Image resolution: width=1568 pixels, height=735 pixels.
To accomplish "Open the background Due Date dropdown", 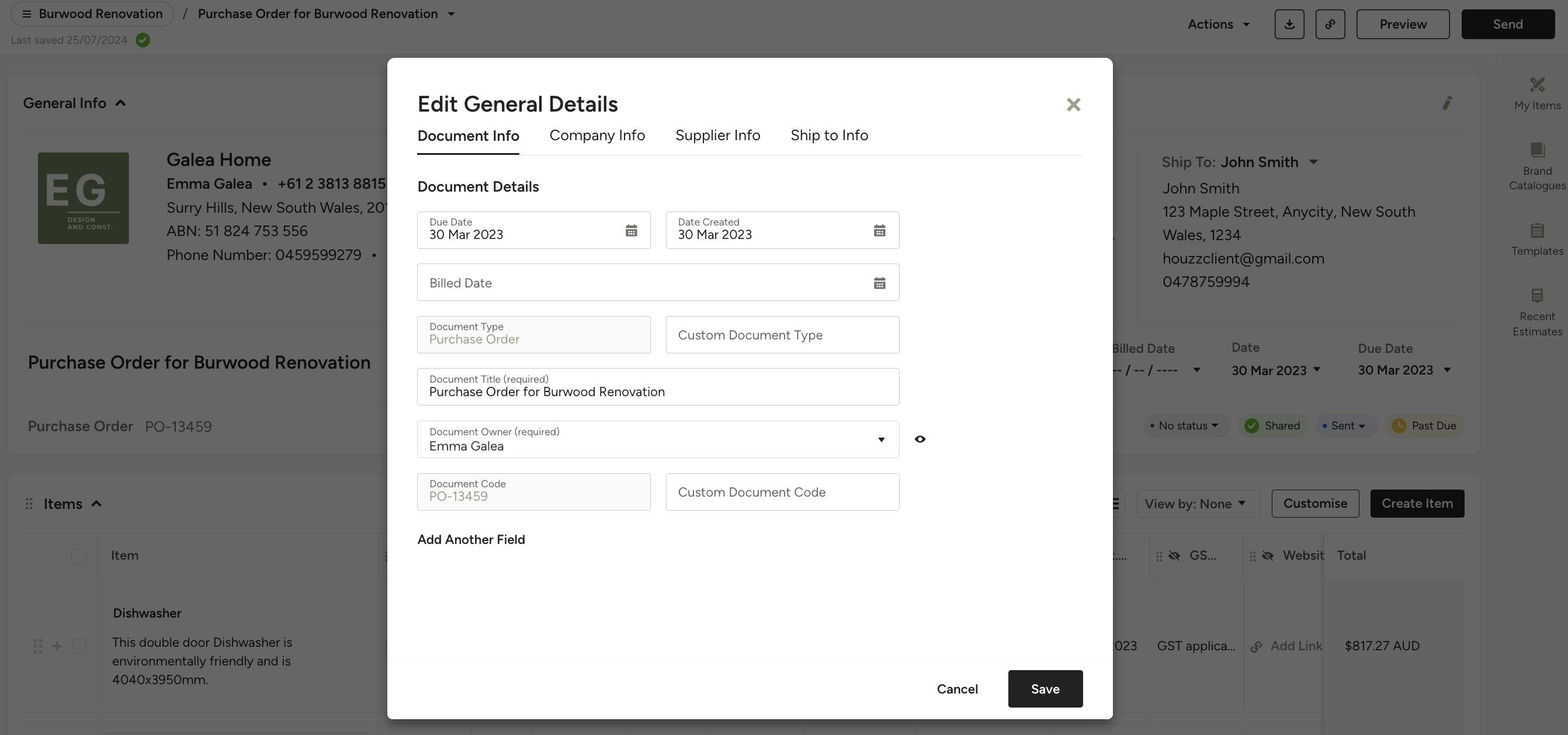I will point(1404,370).
